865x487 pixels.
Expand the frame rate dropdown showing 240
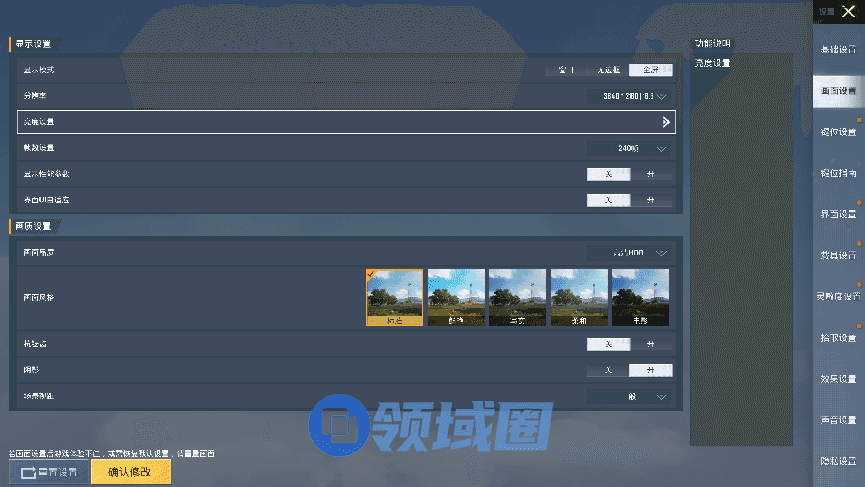click(x=629, y=148)
